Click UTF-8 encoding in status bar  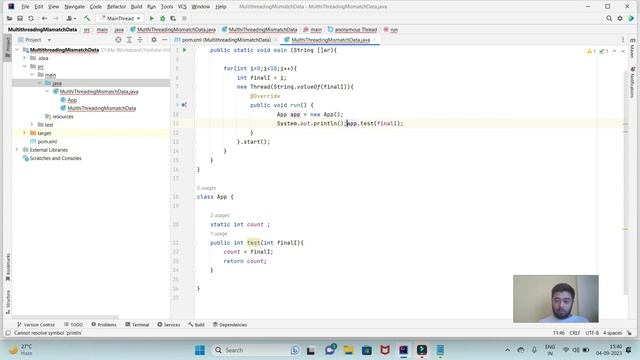pyautogui.click(x=592, y=333)
